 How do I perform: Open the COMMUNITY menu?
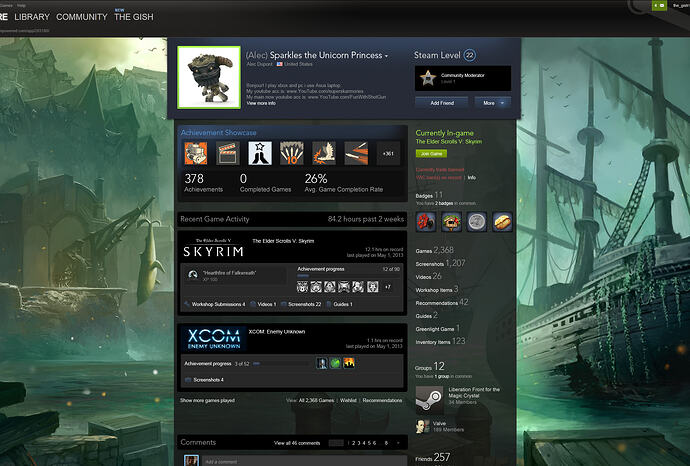82,17
